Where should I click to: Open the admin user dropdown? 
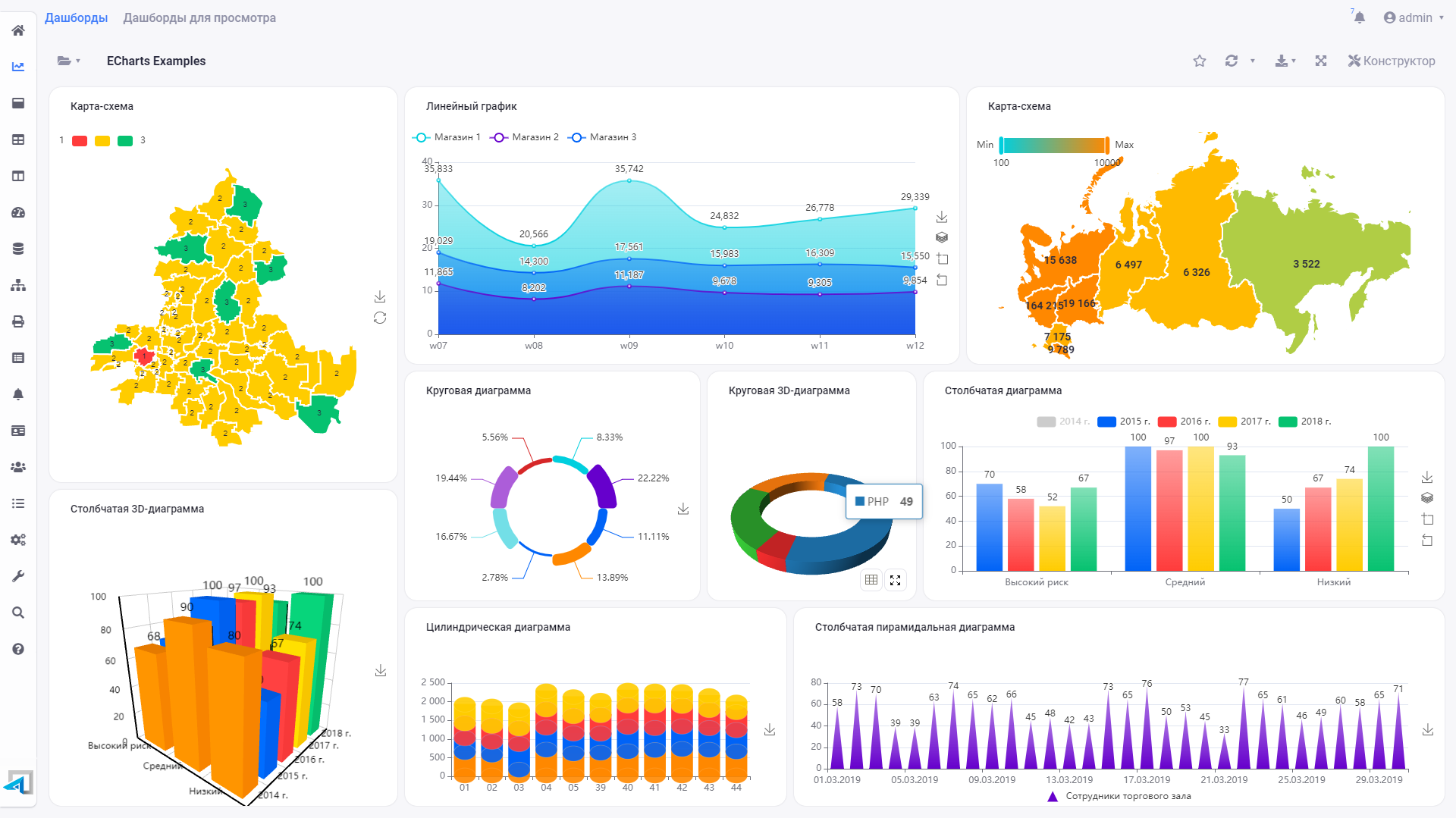[x=1414, y=17]
